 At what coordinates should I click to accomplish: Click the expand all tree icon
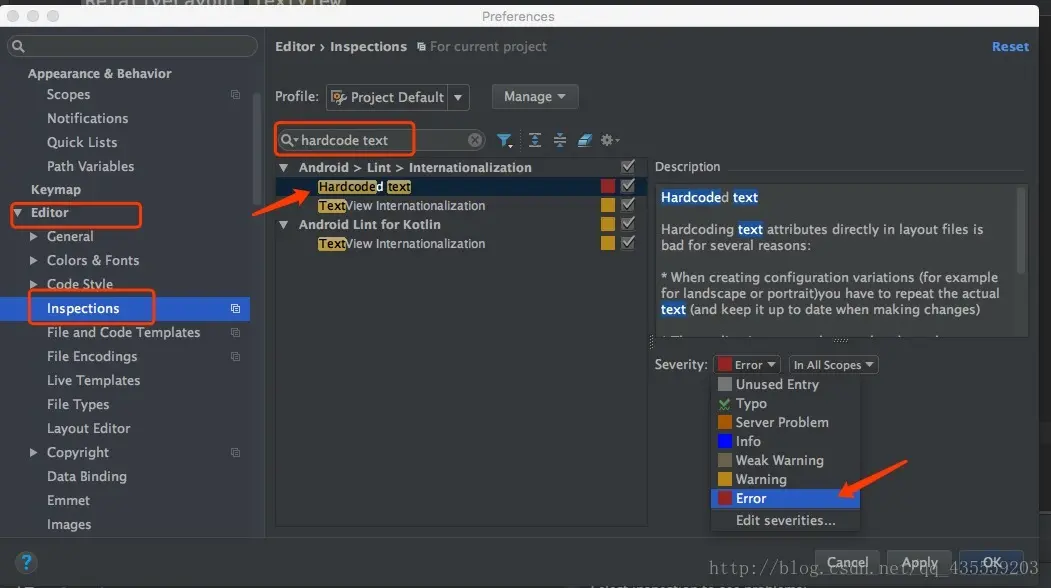[534, 140]
